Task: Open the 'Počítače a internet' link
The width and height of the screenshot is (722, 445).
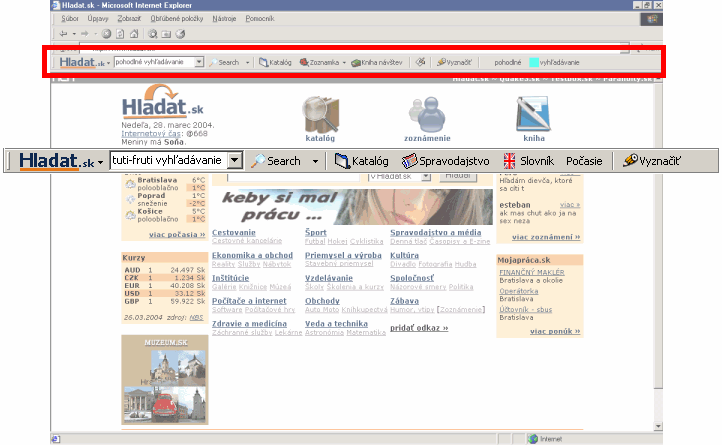Action: [x=249, y=301]
